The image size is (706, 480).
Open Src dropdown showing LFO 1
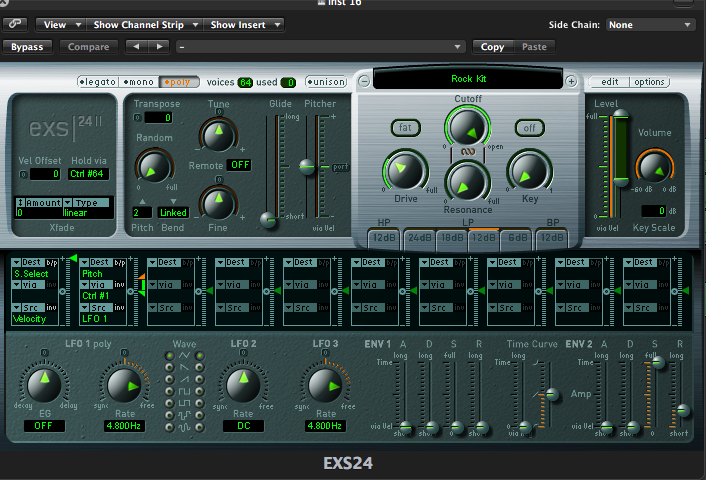click(x=96, y=308)
